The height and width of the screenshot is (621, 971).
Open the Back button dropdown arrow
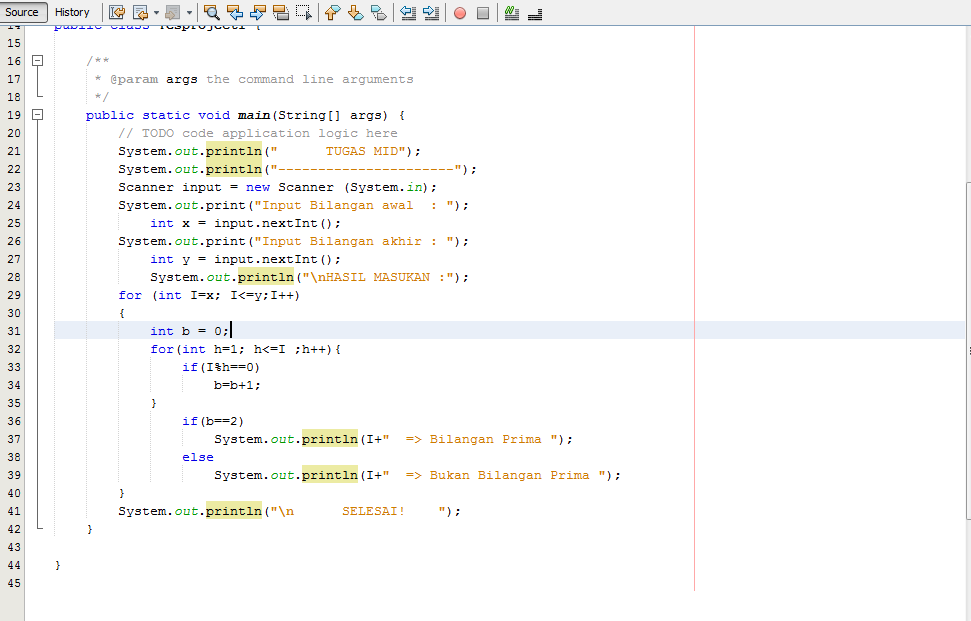coord(157,12)
